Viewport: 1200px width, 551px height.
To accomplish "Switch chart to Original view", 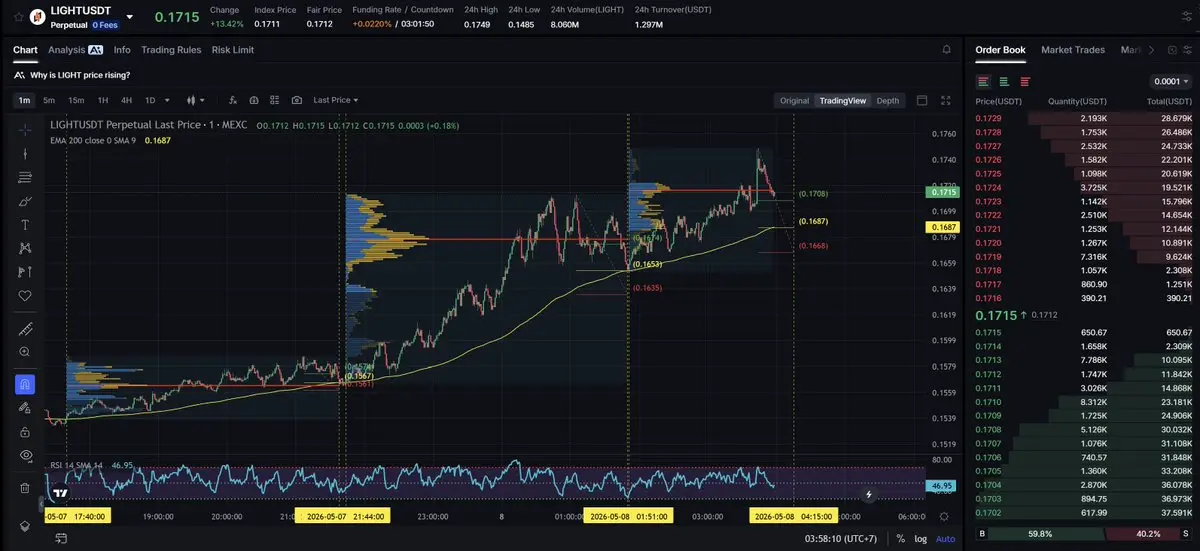I will pyautogui.click(x=794, y=100).
